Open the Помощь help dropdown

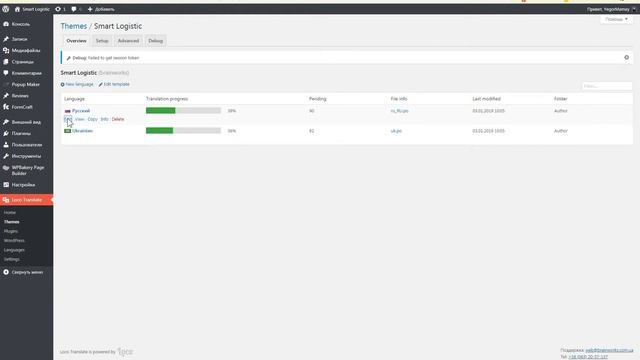click(617, 19)
